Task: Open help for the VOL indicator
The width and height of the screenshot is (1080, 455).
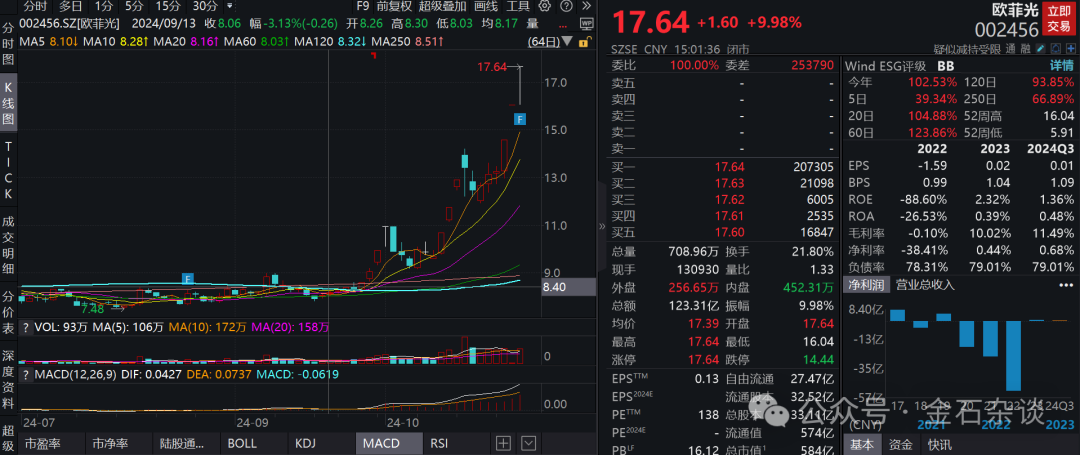Action: [27, 327]
